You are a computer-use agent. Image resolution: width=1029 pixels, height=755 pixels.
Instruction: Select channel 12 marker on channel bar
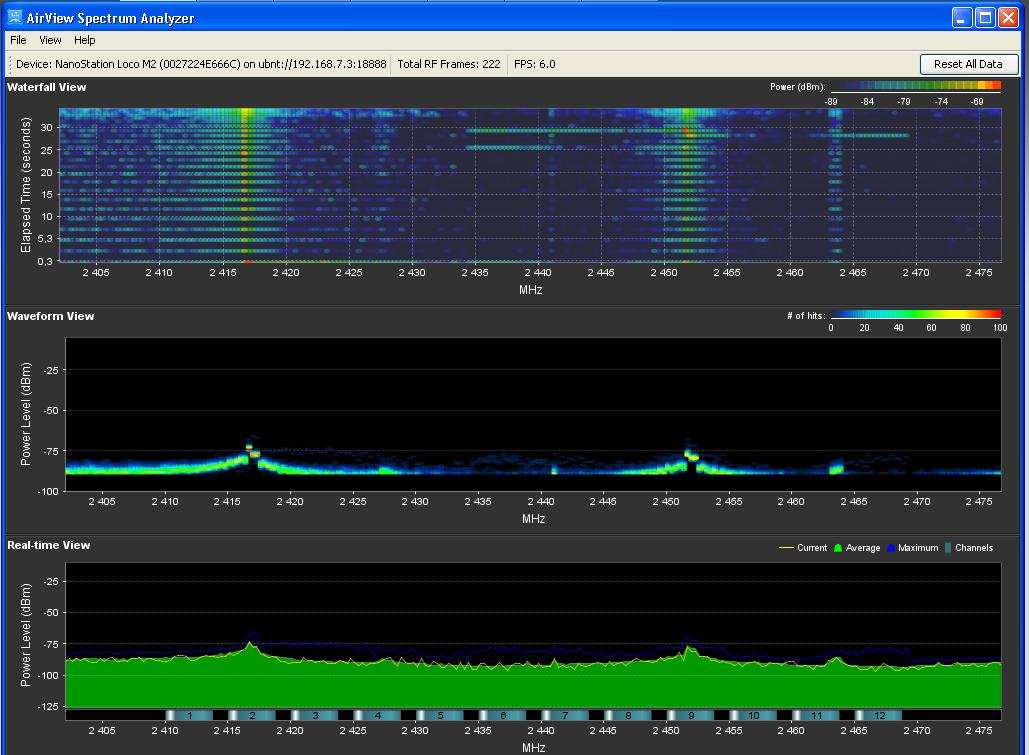pyautogui.click(x=879, y=716)
